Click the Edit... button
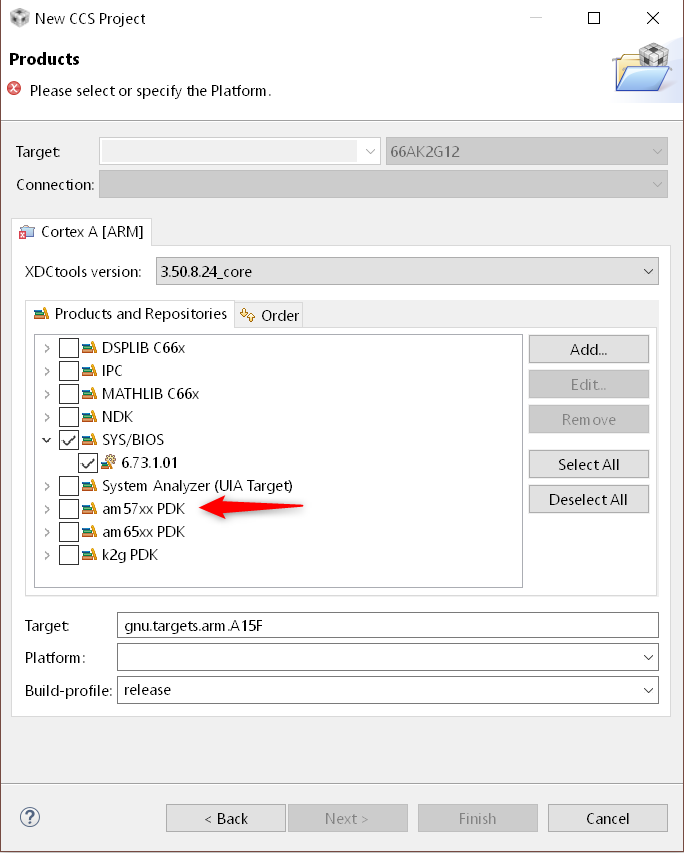Image resolution: width=684 pixels, height=853 pixels. tap(589, 385)
